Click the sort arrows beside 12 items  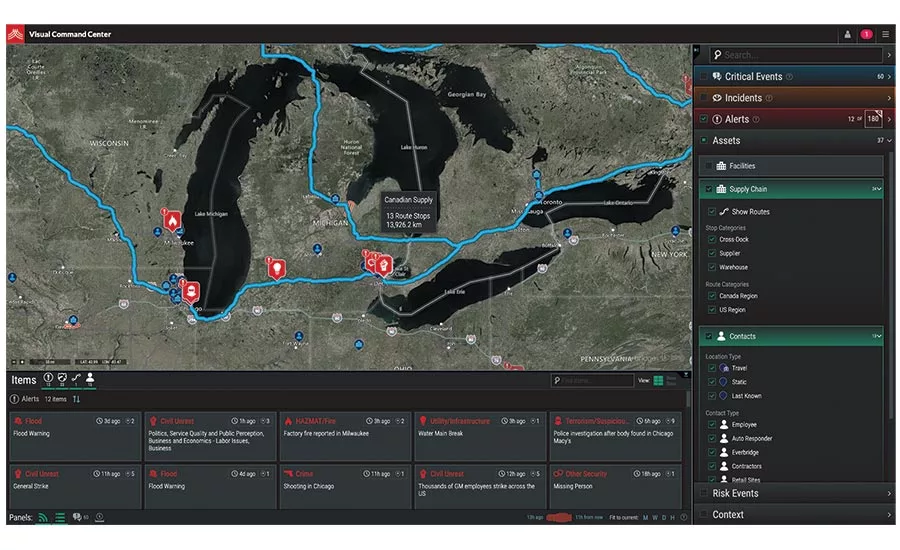(x=77, y=399)
